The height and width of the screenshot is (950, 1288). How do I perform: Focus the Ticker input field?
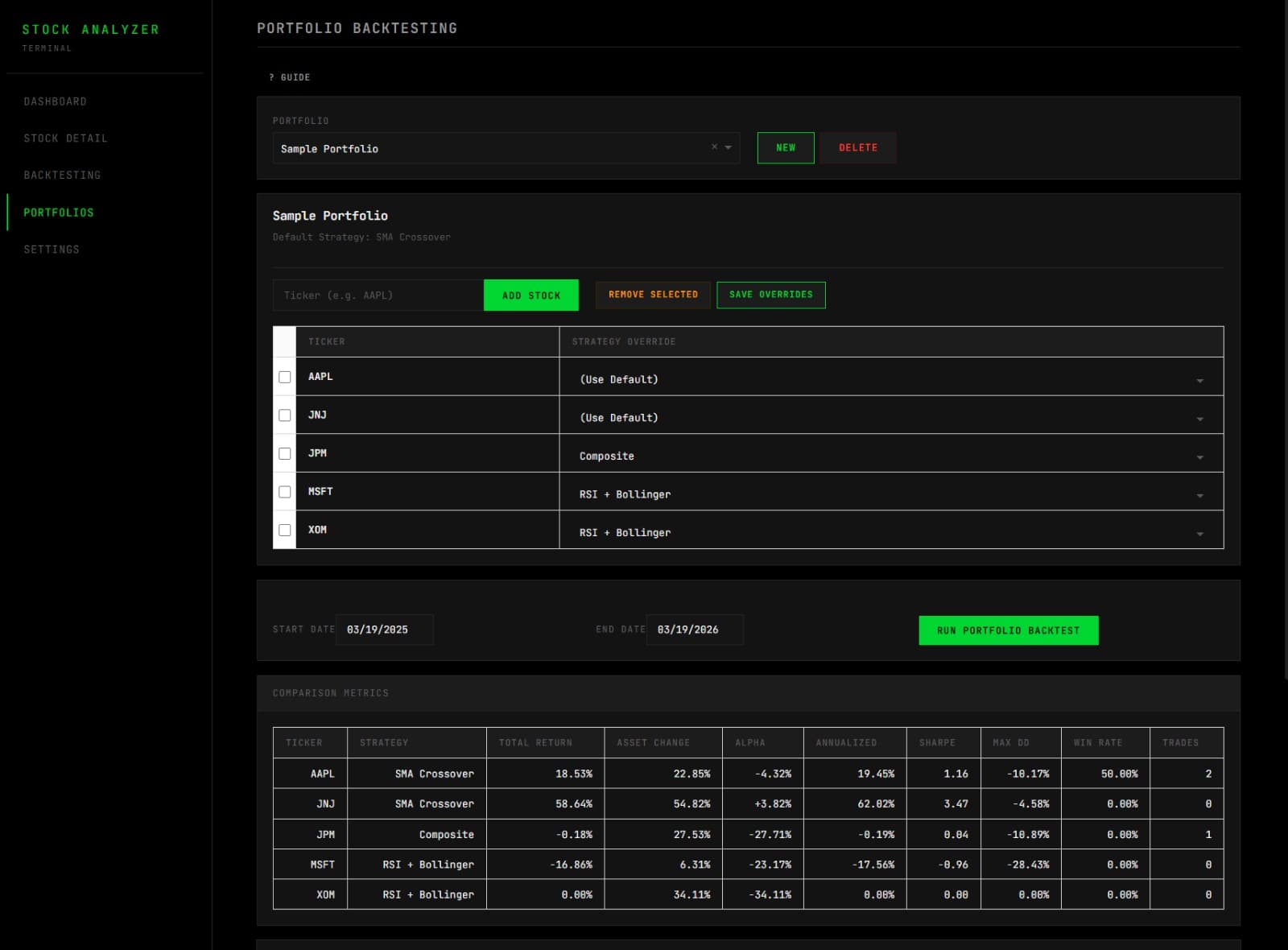pyautogui.click(x=378, y=295)
